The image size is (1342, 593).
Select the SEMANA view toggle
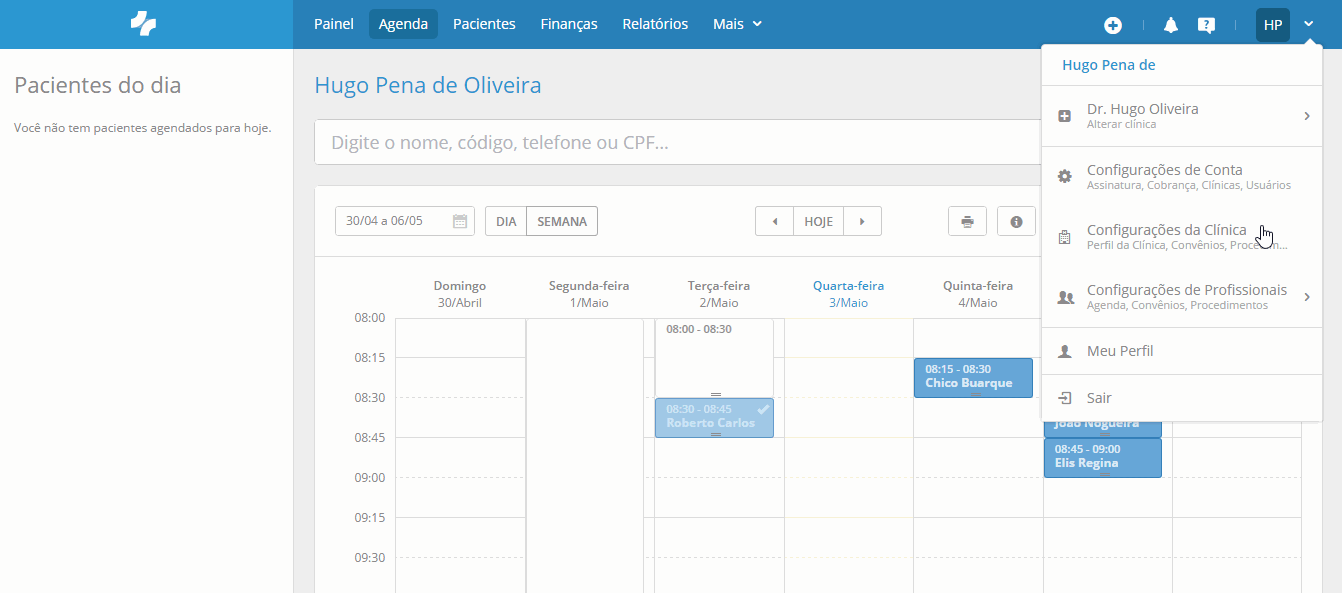click(561, 220)
